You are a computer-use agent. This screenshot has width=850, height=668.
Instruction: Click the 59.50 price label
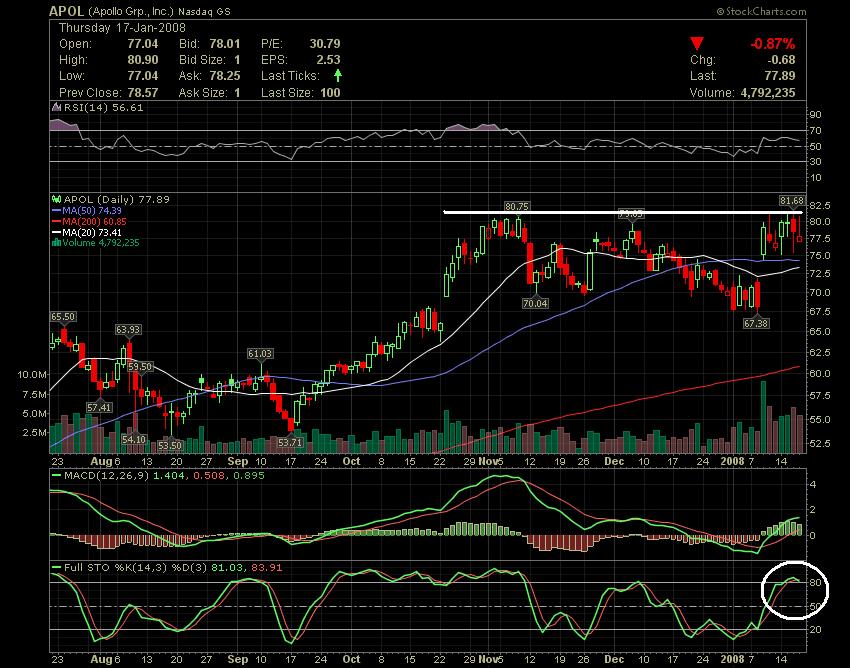pyautogui.click(x=140, y=367)
